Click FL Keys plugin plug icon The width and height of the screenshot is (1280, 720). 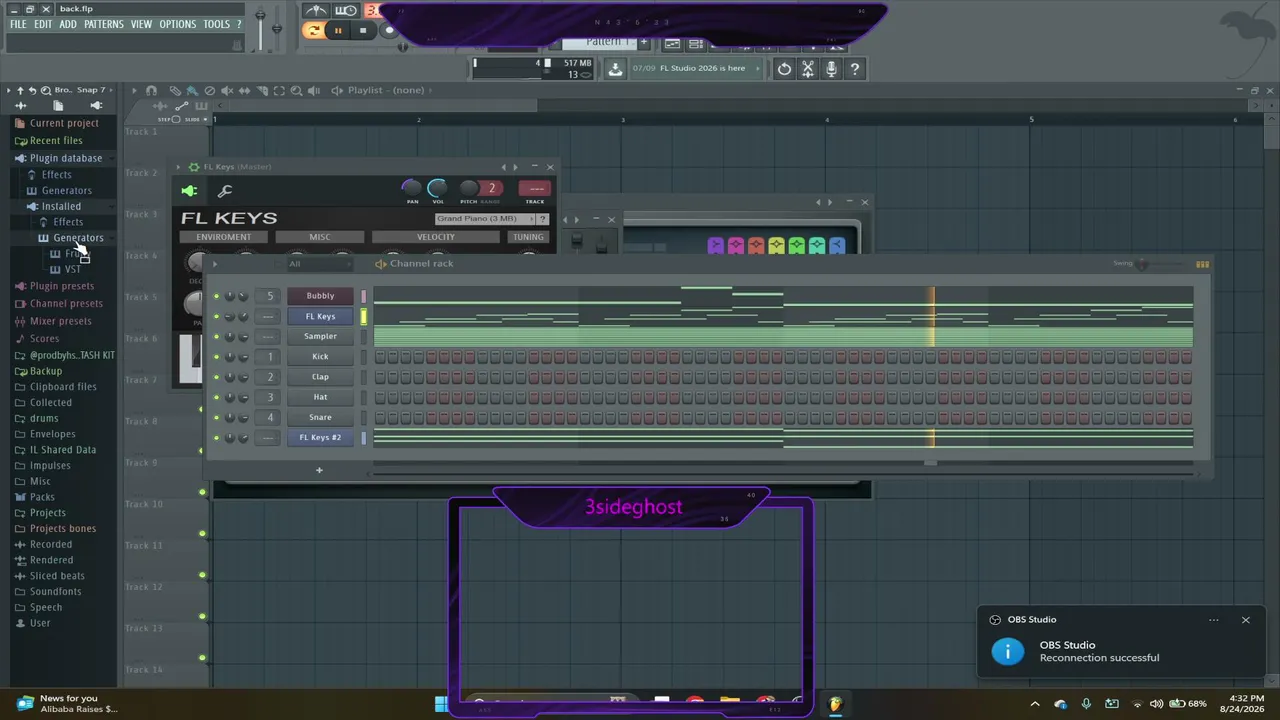tap(189, 191)
